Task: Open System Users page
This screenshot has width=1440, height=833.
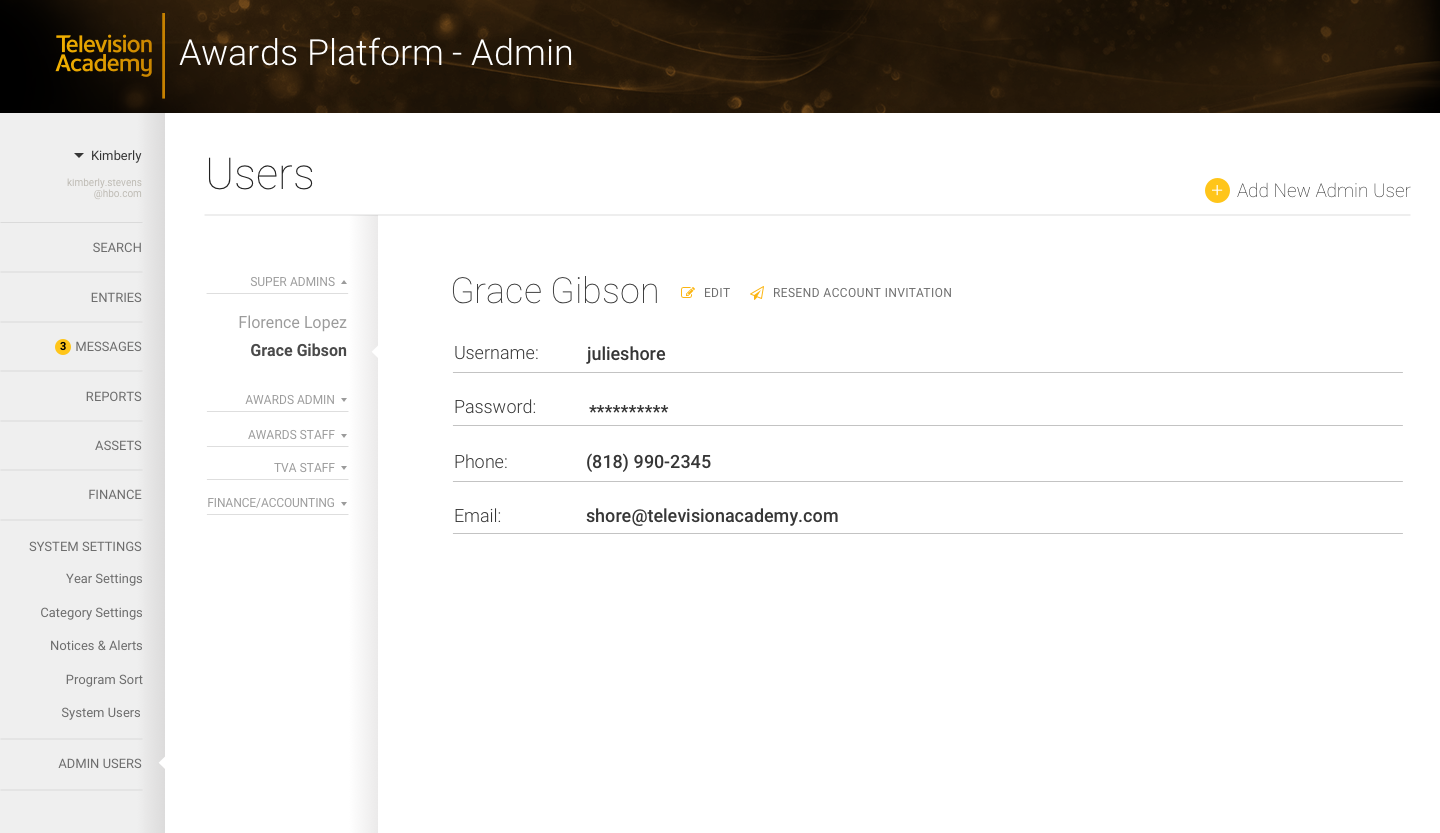Action: [101, 713]
